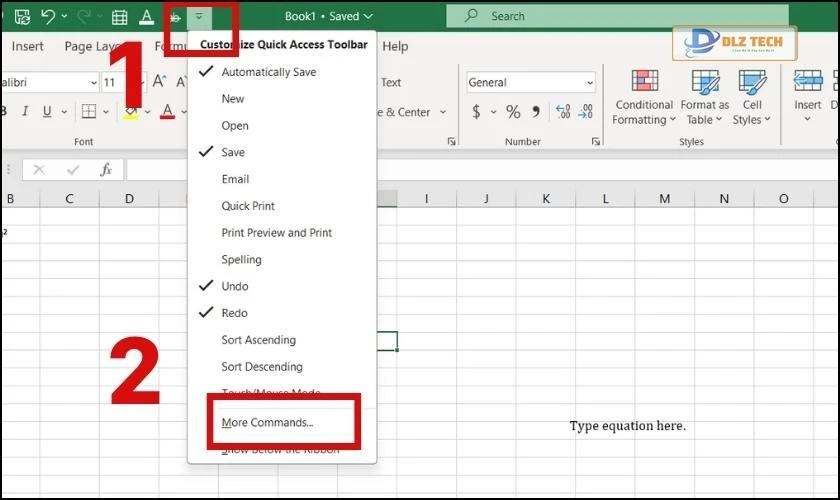Open the Cell Styles gallery
Image resolution: width=840 pixels, height=500 pixels.
coord(752,97)
